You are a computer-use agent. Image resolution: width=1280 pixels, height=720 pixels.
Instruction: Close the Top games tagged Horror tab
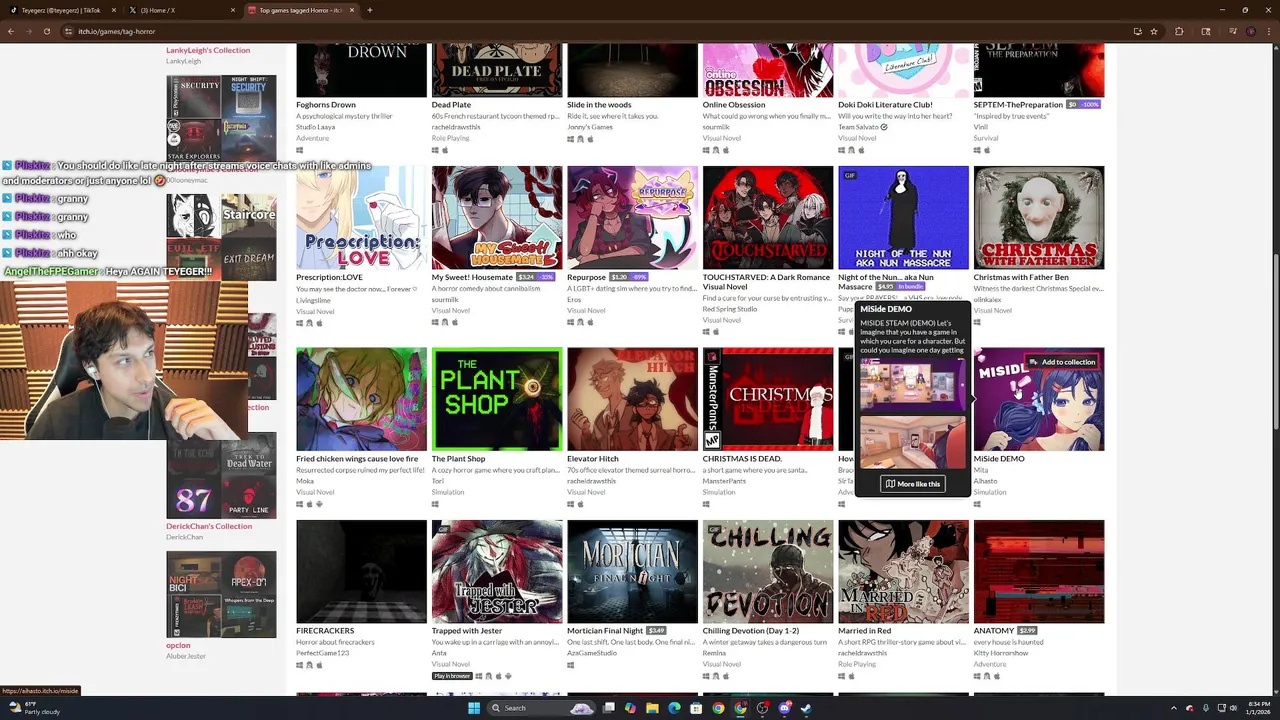coord(351,10)
